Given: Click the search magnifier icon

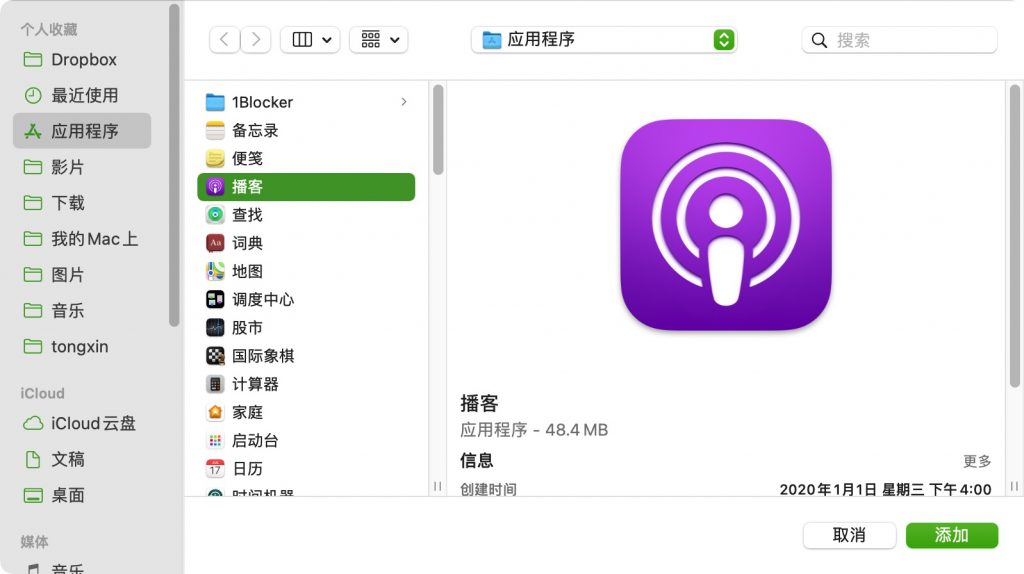Looking at the screenshot, I should point(819,40).
